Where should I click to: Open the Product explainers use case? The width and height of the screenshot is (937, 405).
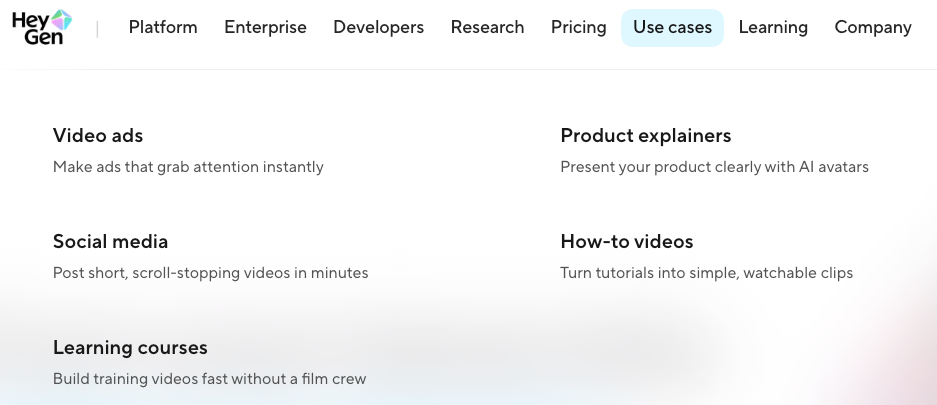(645, 136)
